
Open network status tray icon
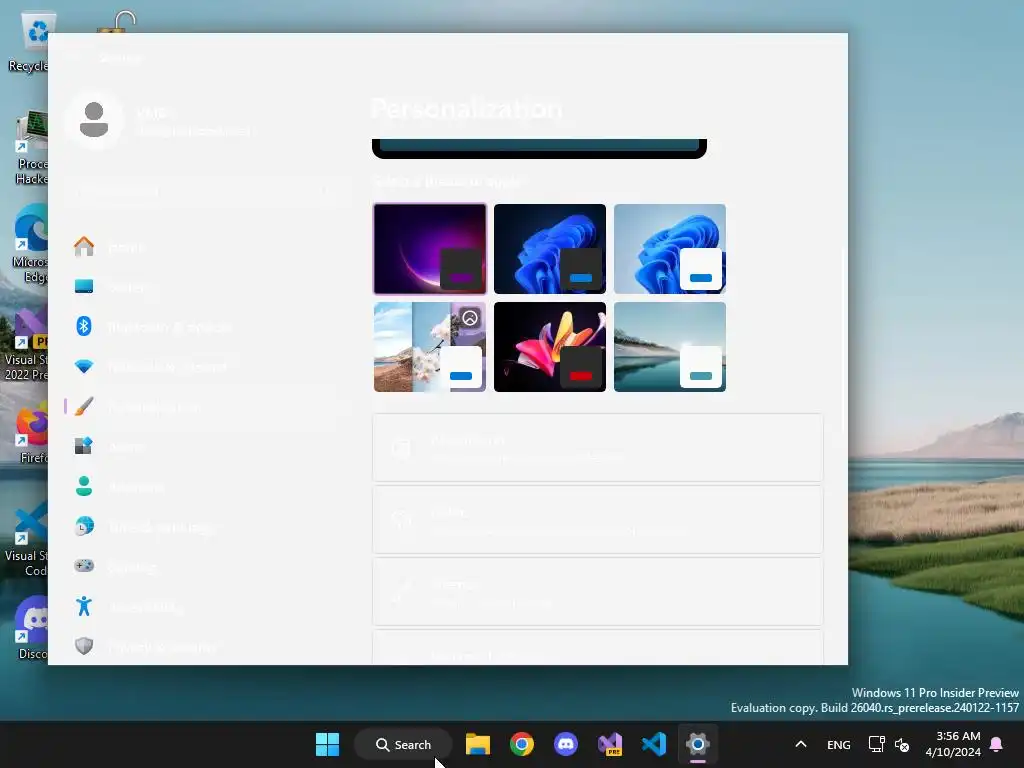click(876, 744)
